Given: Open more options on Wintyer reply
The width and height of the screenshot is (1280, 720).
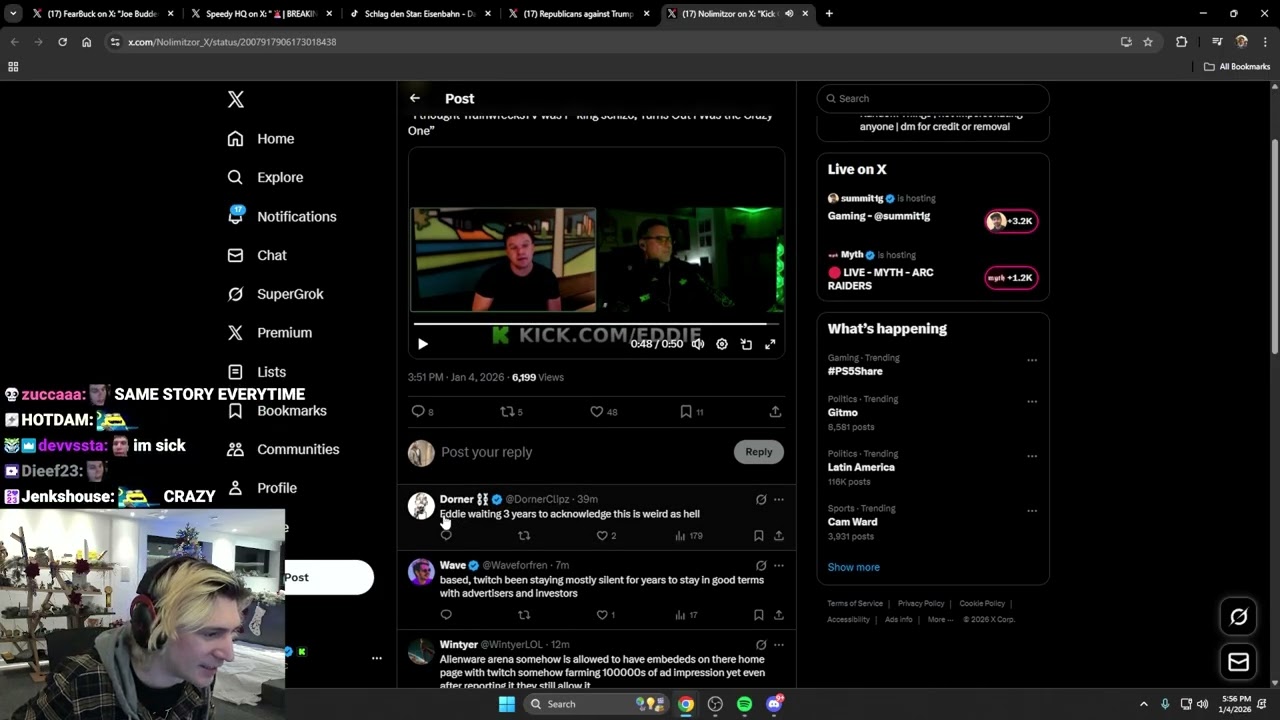Looking at the screenshot, I should point(779,645).
